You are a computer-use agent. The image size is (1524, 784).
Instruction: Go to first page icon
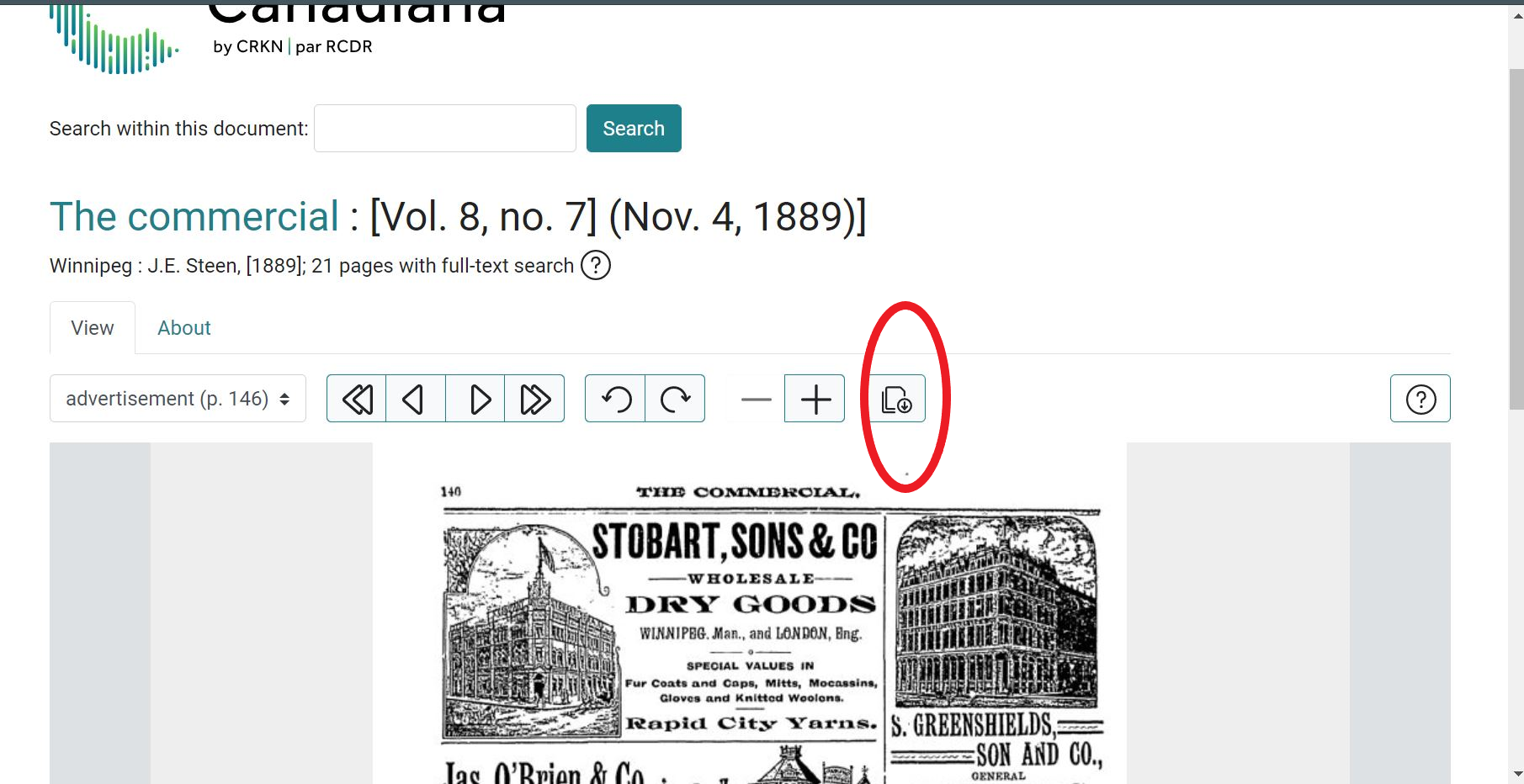[357, 399]
